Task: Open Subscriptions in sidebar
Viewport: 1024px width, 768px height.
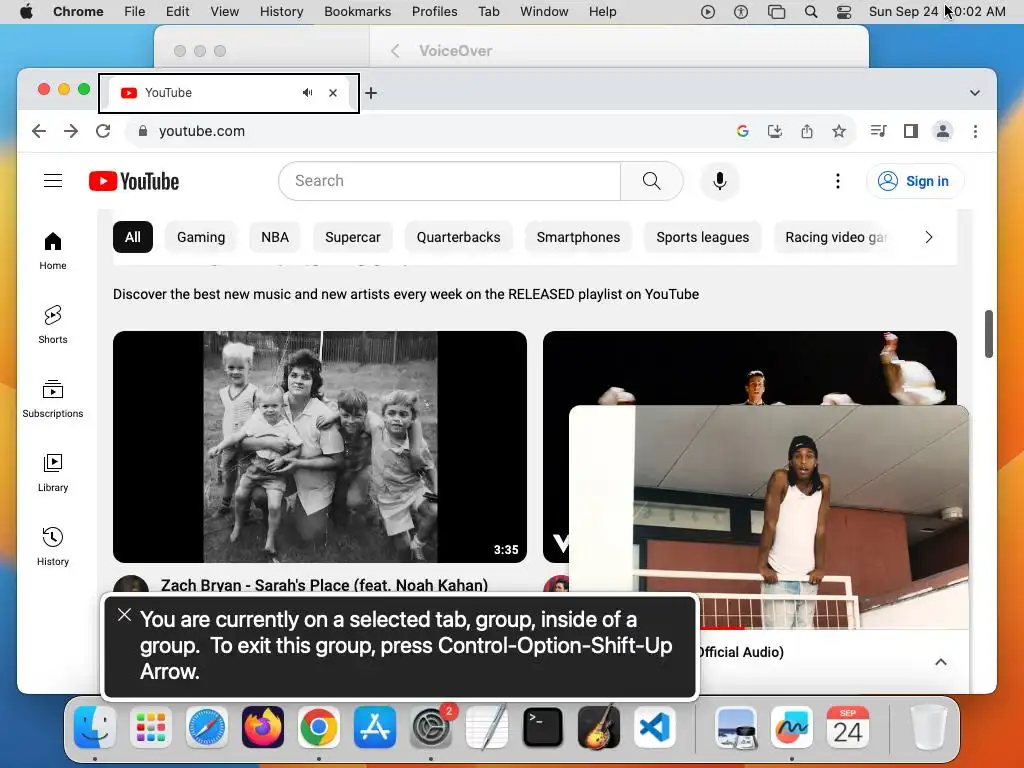Action: point(53,398)
